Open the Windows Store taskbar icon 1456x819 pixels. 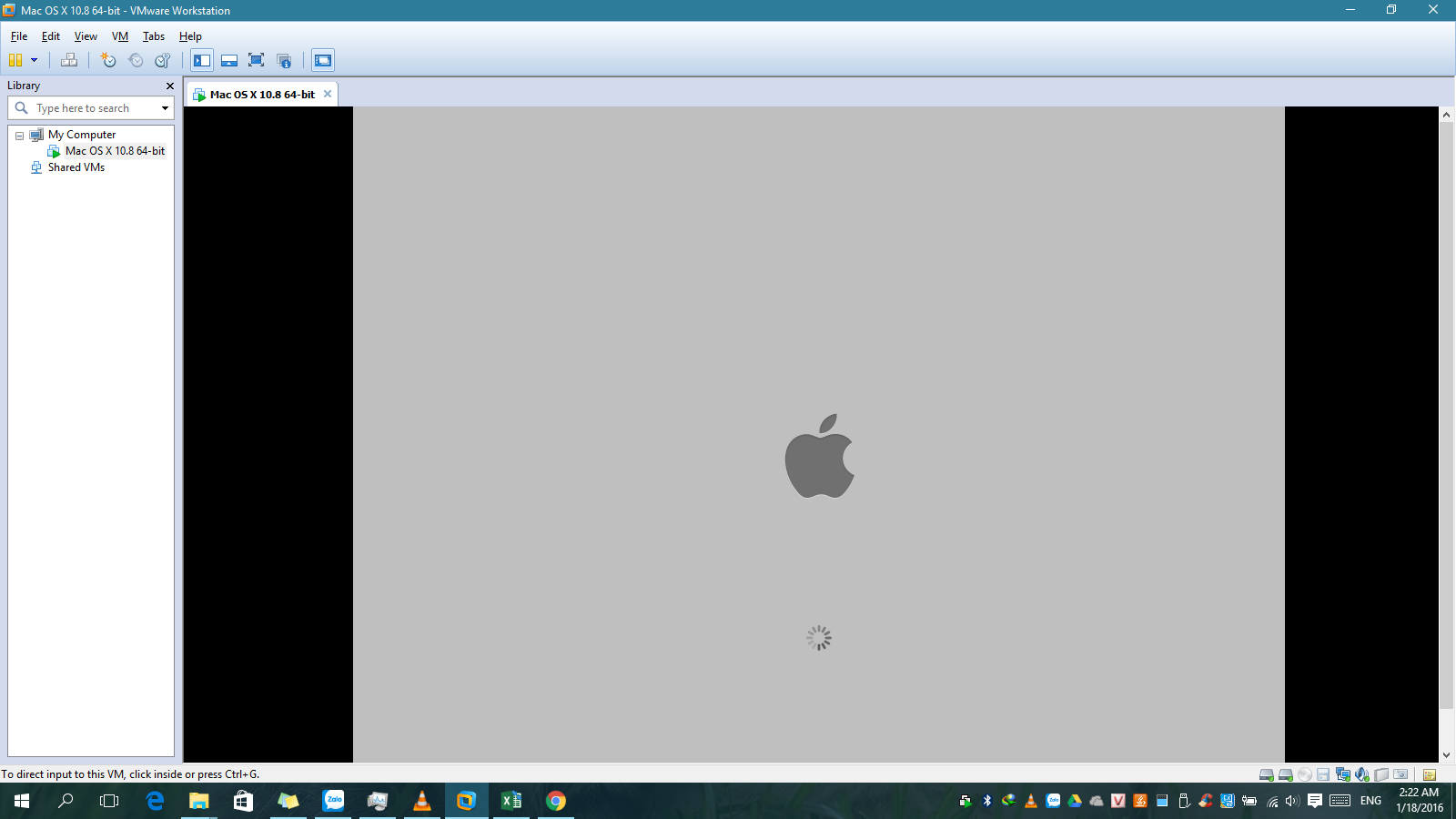point(243,801)
